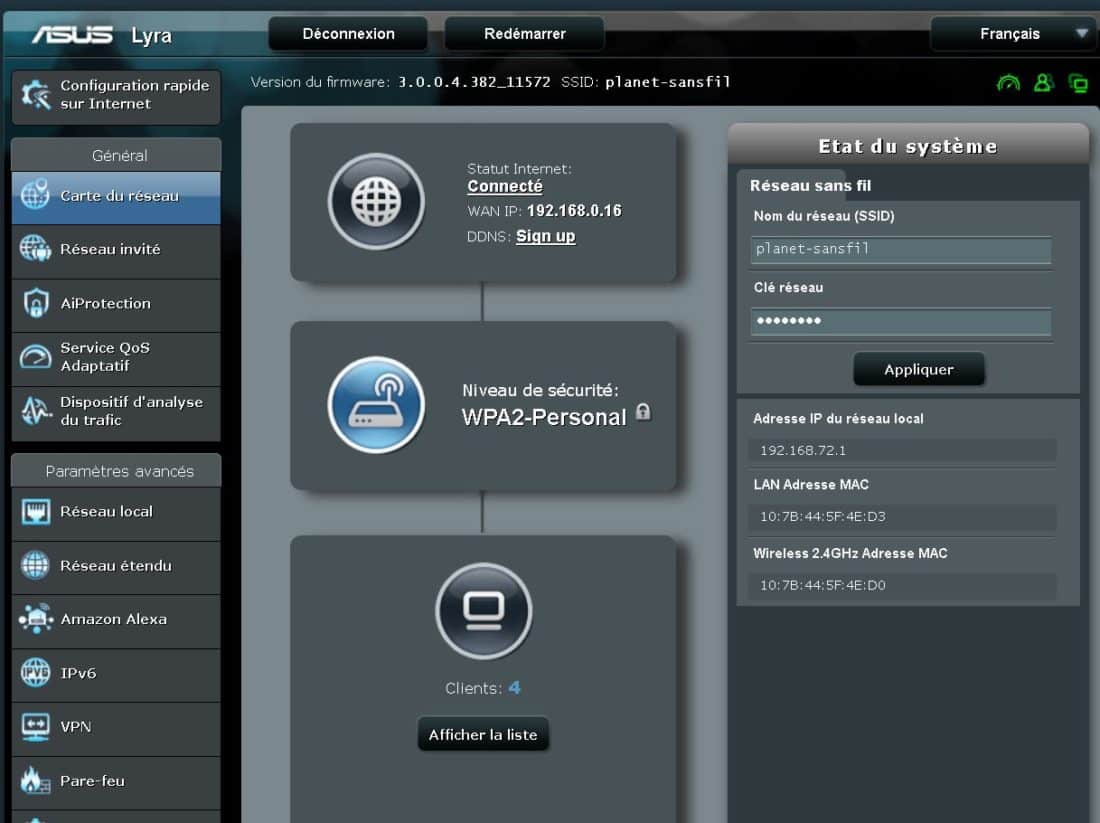Click the clients computer monitor icon
Viewport: 1100px width, 823px height.
pos(484,610)
